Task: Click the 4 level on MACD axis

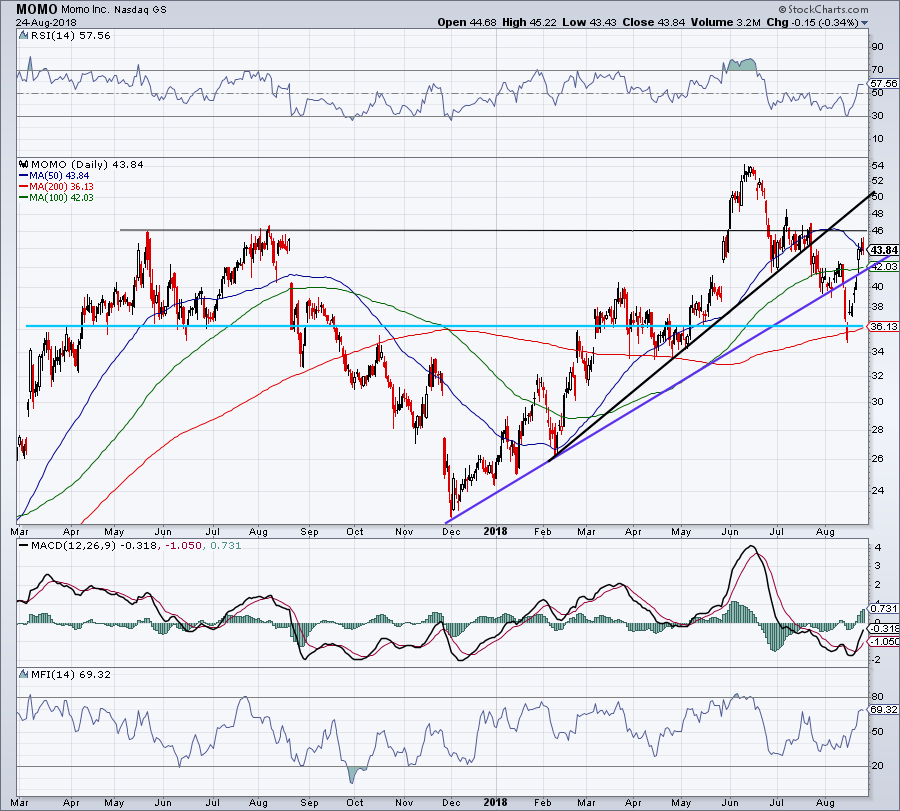Action: click(x=878, y=548)
